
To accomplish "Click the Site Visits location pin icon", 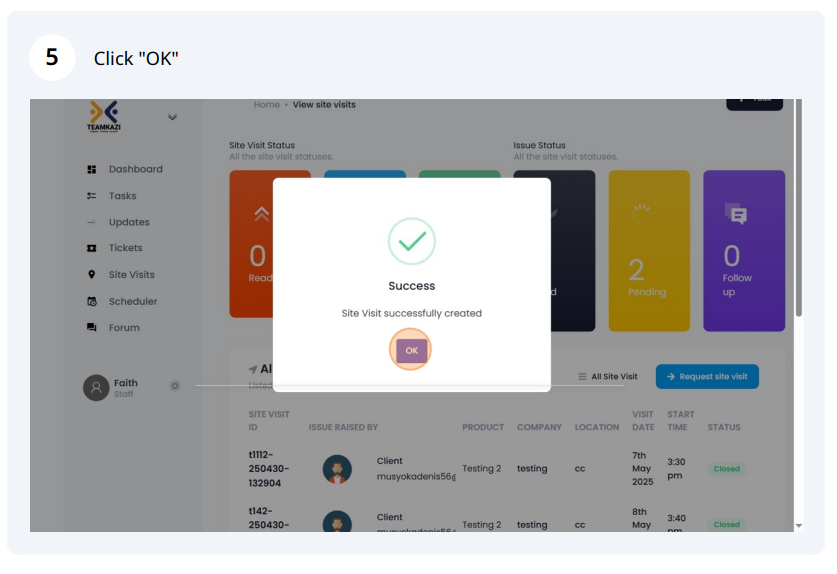I will click(x=92, y=274).
